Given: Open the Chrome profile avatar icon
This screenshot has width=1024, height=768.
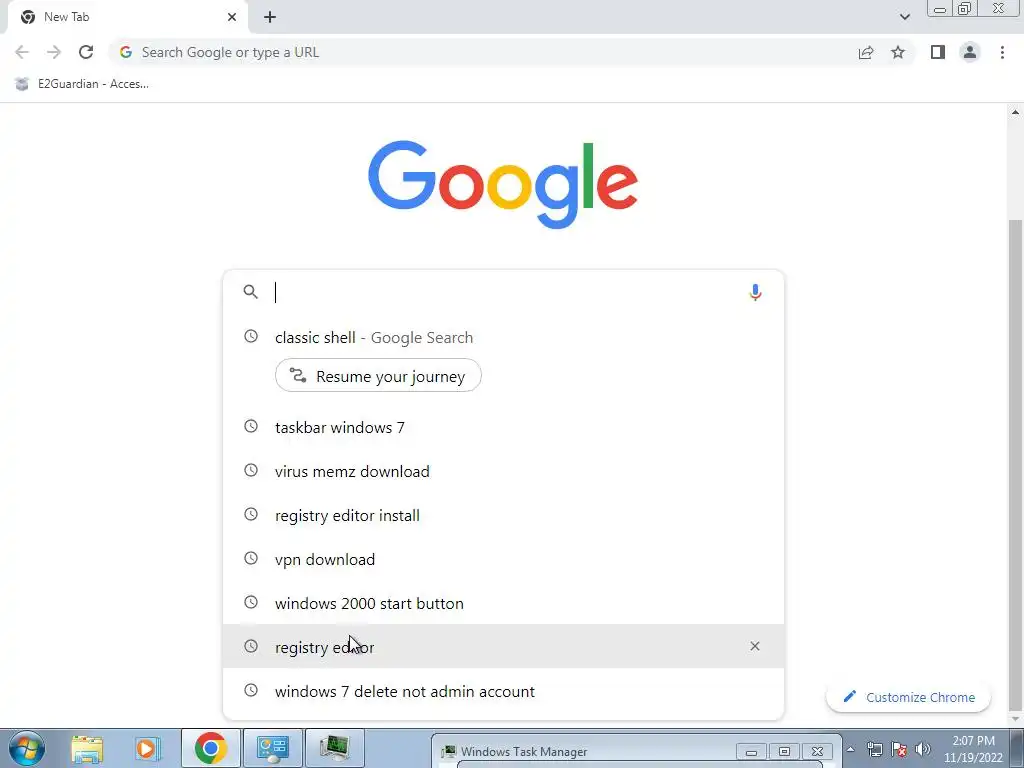Looking at the screenshot, I should point(970,52).
